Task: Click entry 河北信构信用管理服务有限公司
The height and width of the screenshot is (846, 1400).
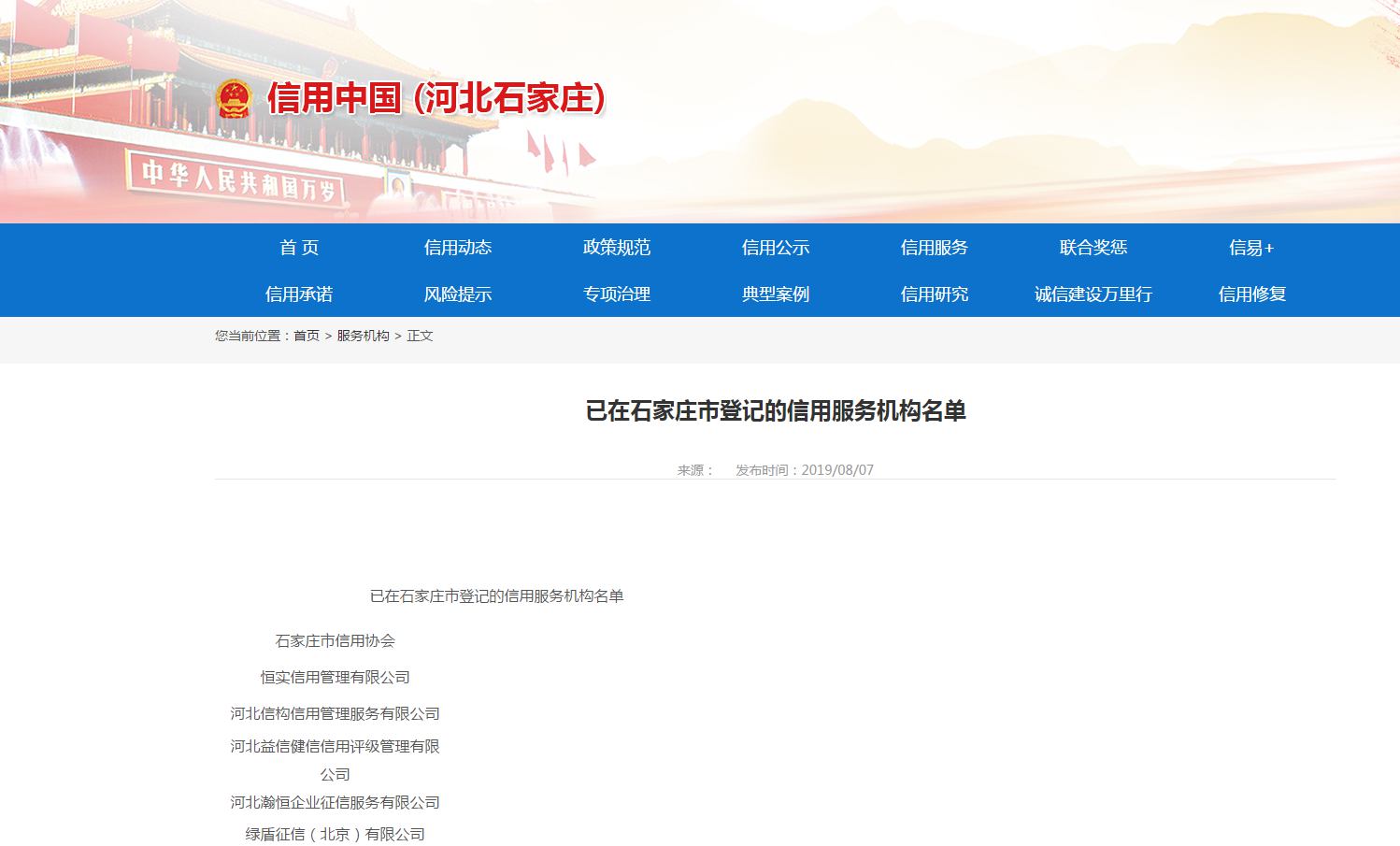Action: click(336, 713)
